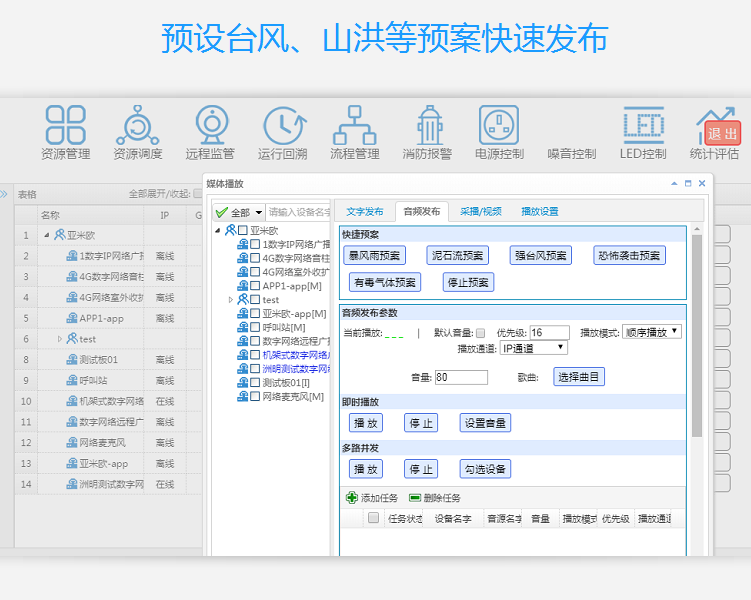Click the 消防报警 fire hydrant icon
751x600 pixels.
pyautogui.click(x=427, y=125)
